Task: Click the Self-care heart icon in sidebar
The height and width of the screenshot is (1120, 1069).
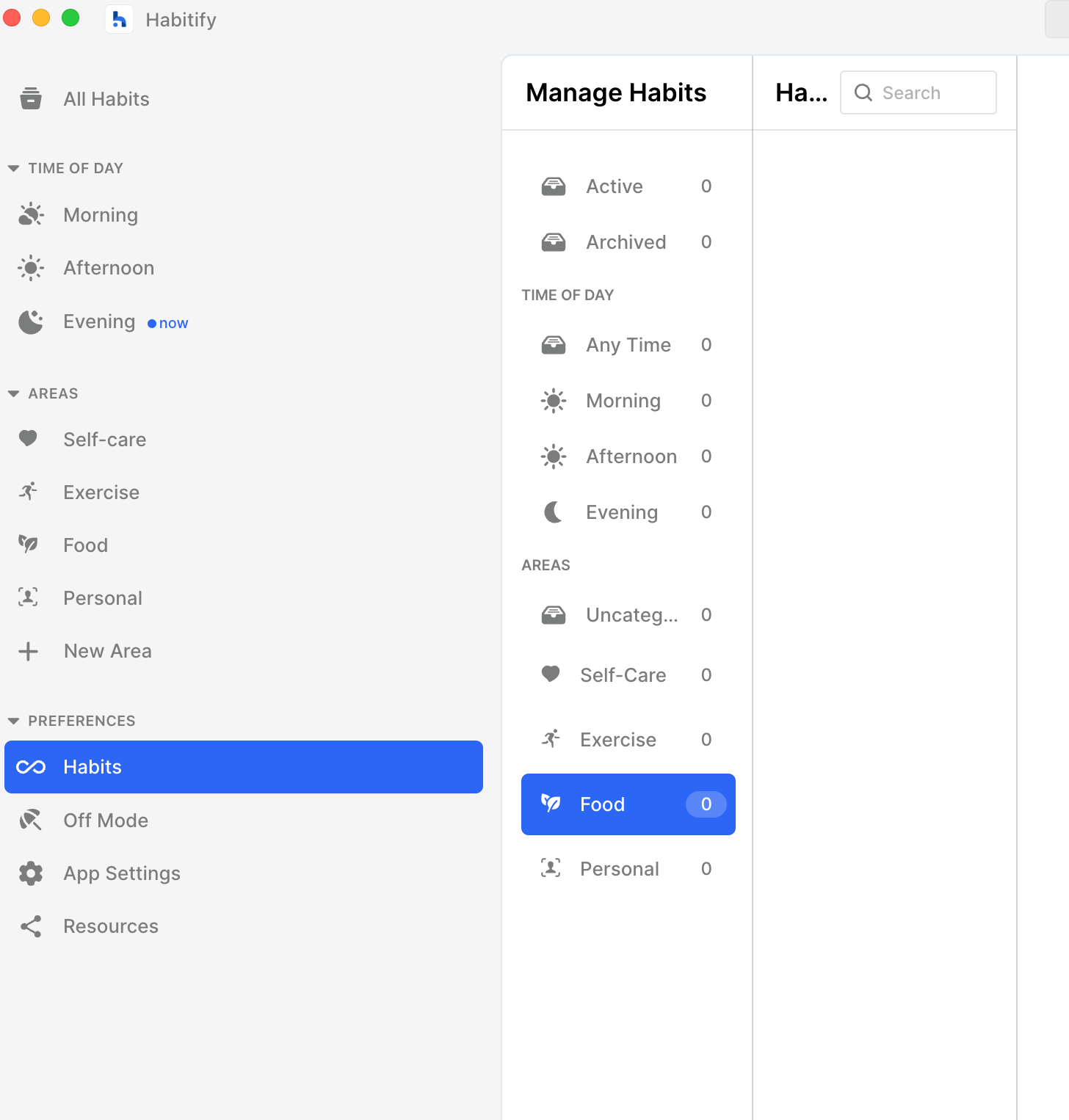Action: (x=29, y=439)
